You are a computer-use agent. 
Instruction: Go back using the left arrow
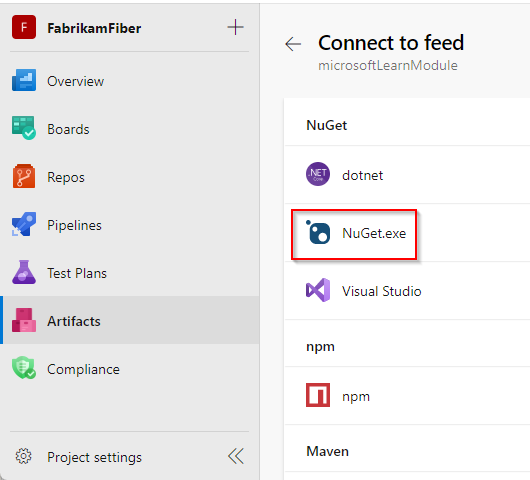293,44
